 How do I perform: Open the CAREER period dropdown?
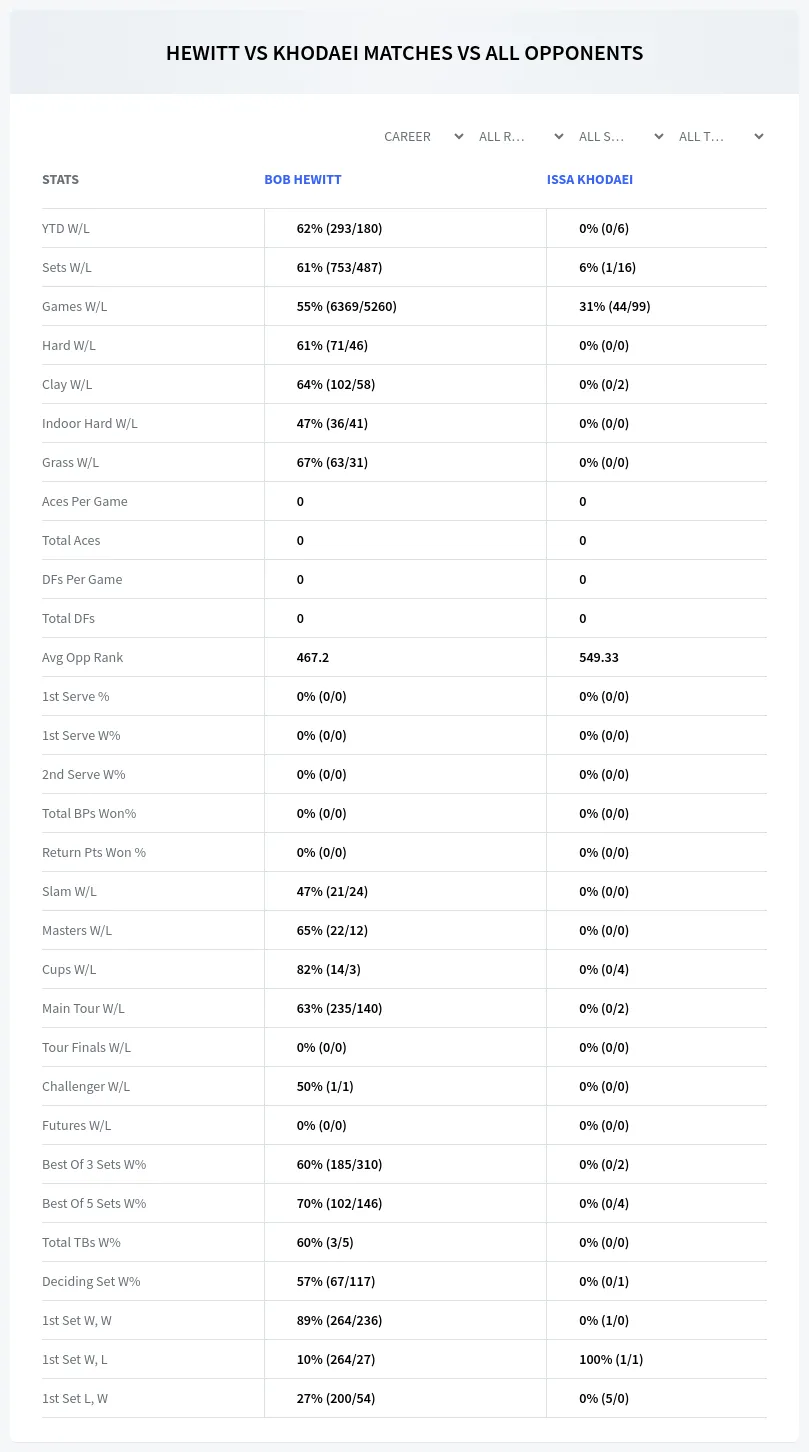tap(422, 136)
